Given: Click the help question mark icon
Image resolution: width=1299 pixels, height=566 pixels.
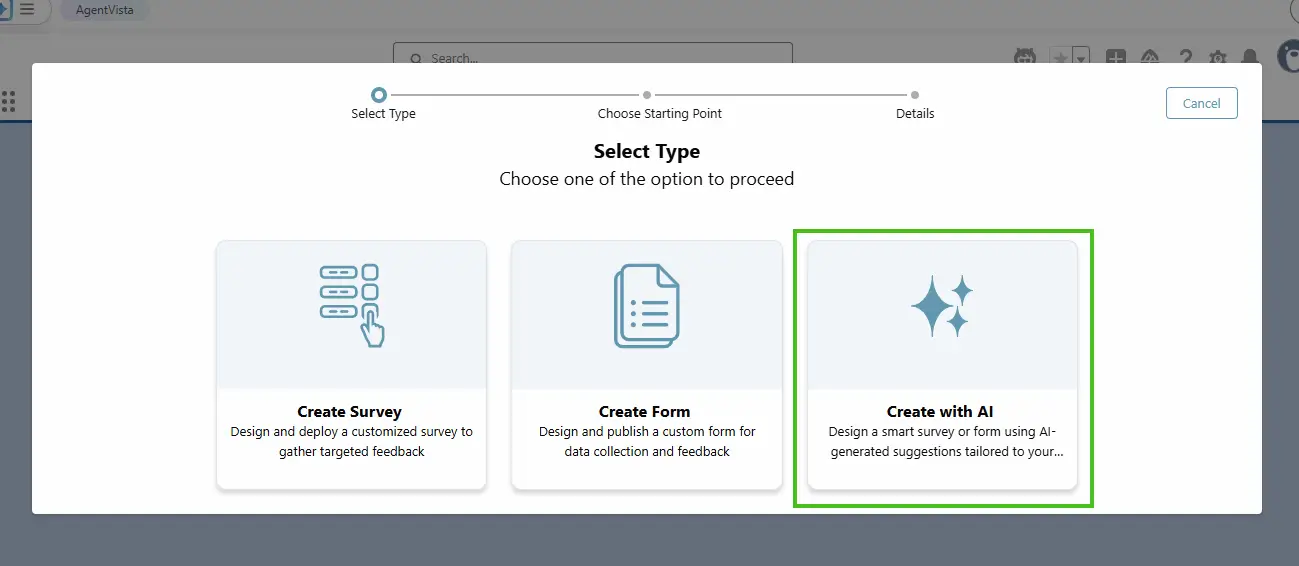Looking at the screenshot, I should 1185,58.
